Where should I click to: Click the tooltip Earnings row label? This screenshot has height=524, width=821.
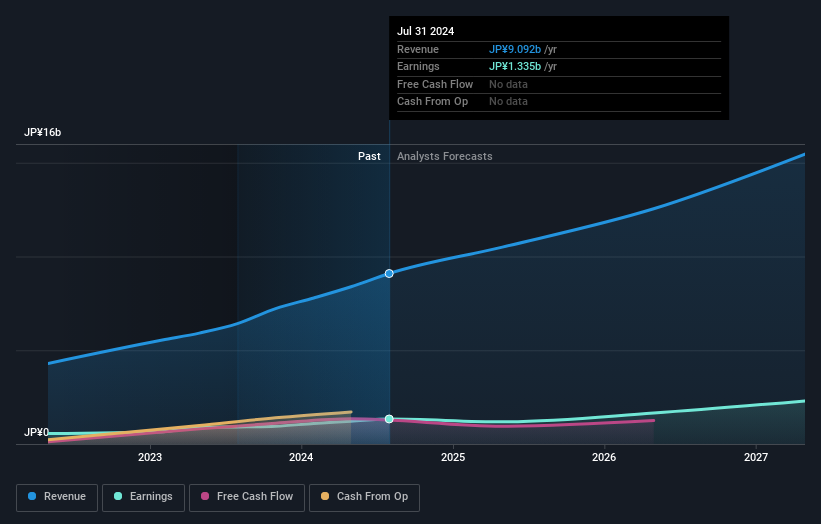418,66
